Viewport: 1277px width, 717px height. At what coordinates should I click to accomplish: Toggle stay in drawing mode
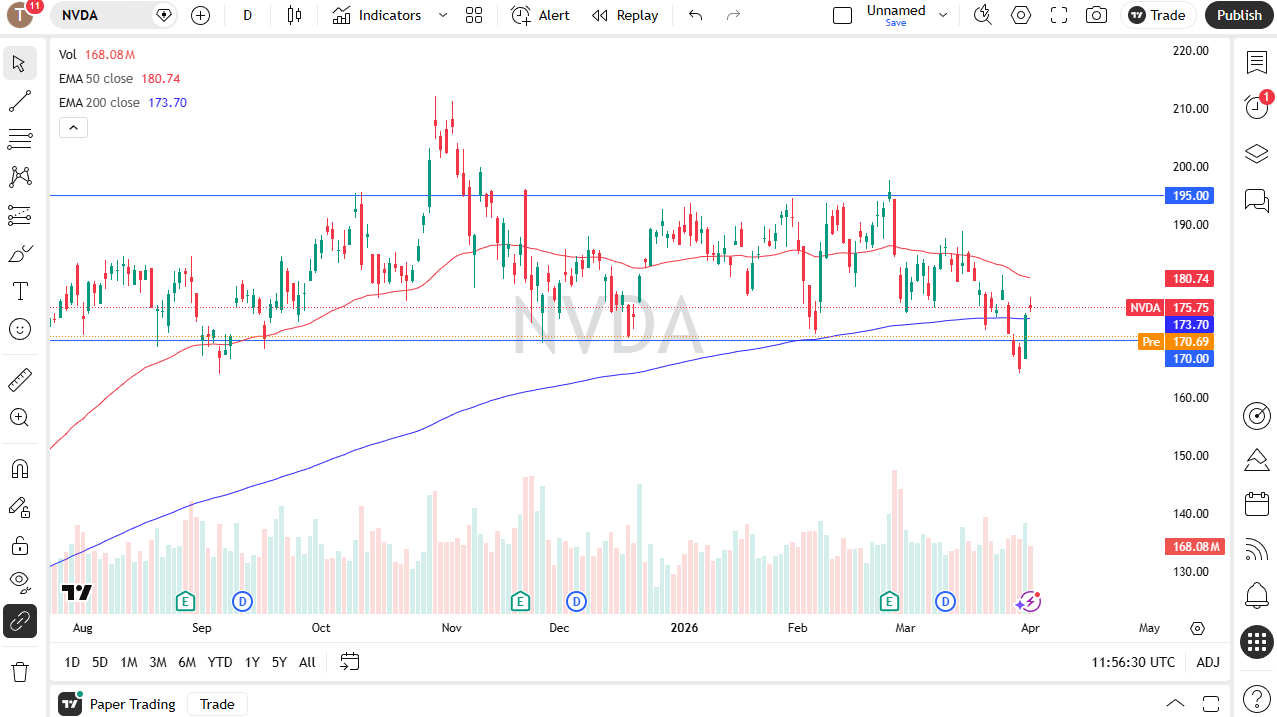(20, 507)
